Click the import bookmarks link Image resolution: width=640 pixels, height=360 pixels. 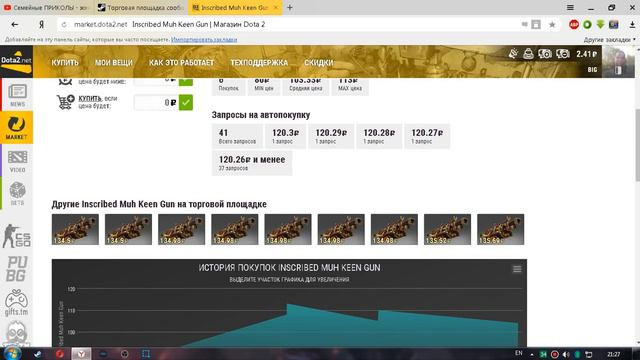pyautogui.click(x=204, y=40)
